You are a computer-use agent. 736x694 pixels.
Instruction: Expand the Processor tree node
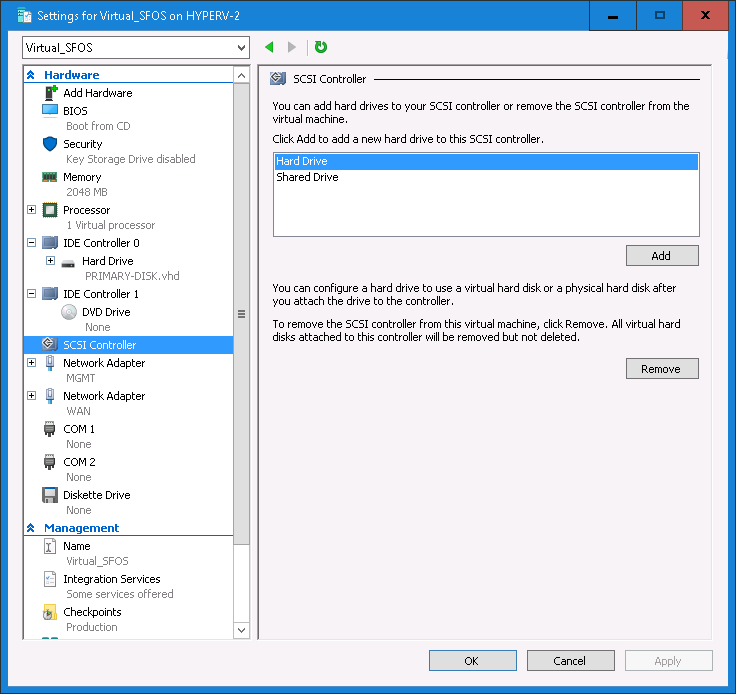point(32,210)
